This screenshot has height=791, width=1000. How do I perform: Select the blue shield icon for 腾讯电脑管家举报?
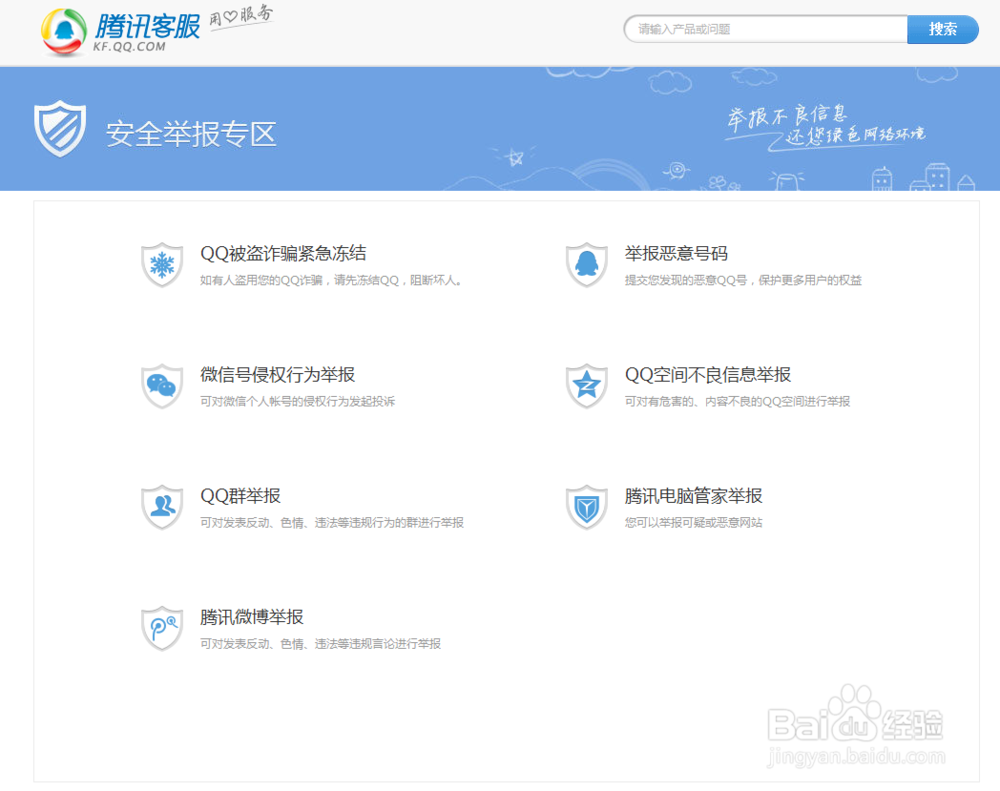point(586,507)
